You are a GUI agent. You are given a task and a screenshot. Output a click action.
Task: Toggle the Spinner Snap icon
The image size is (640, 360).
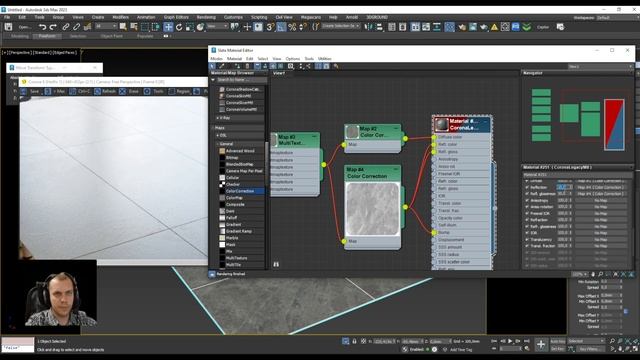pyautogui.click(x=303, y=27)
